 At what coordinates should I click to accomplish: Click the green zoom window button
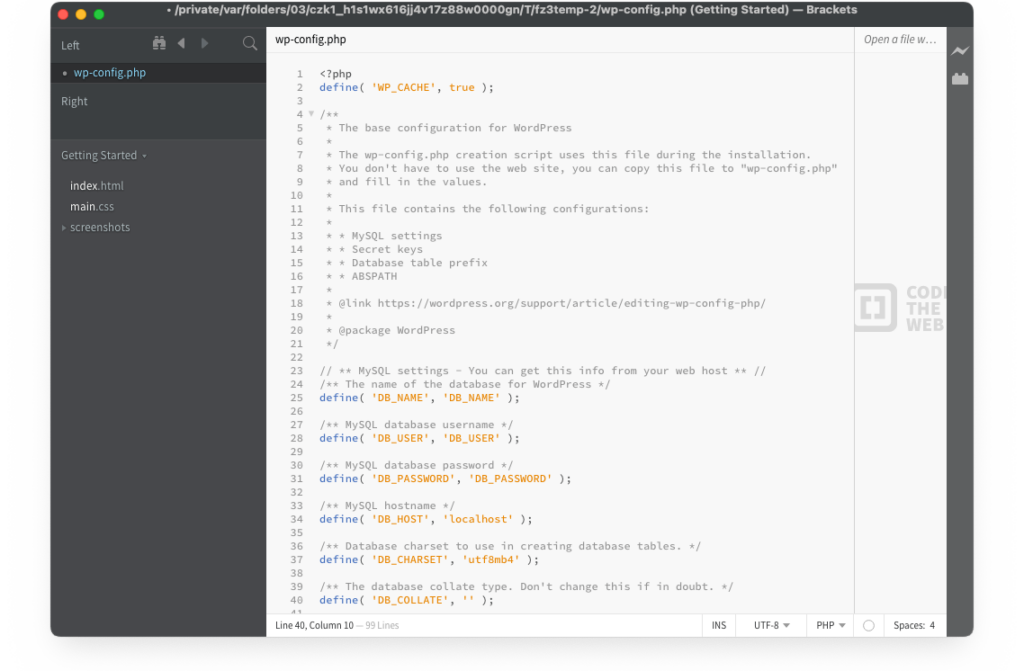pos(99,14)
